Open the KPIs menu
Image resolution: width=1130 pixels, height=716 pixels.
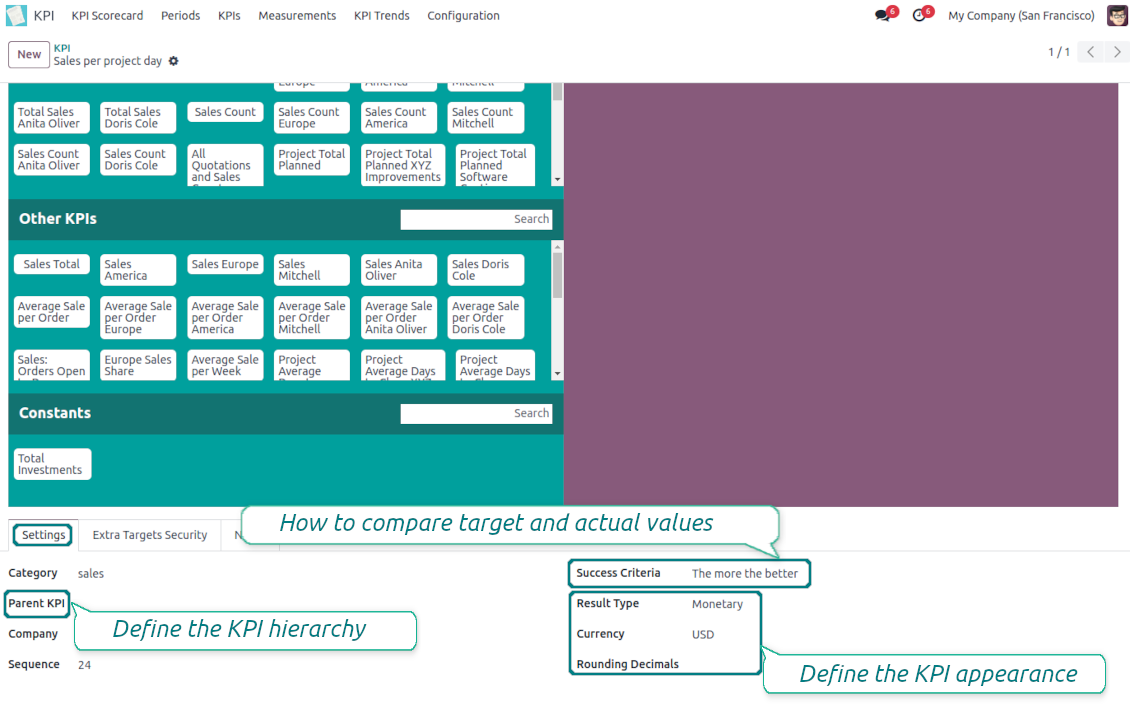point(229,15)
